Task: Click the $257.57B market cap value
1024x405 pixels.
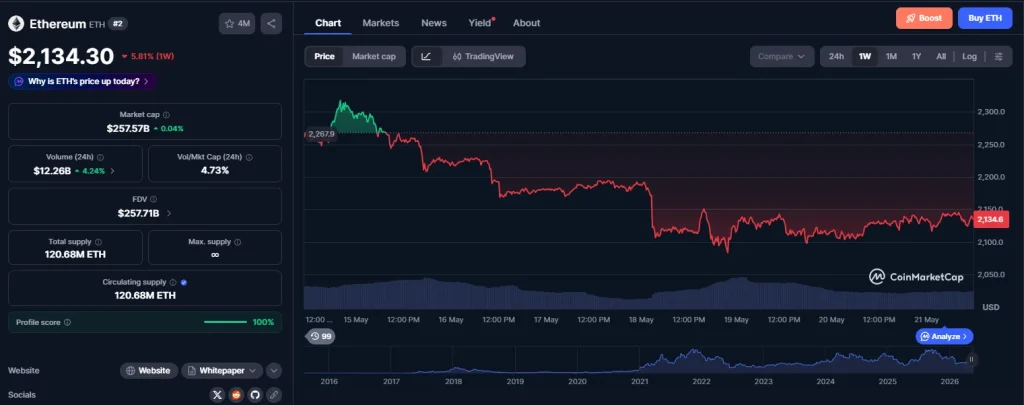Action: coord(127,128)
